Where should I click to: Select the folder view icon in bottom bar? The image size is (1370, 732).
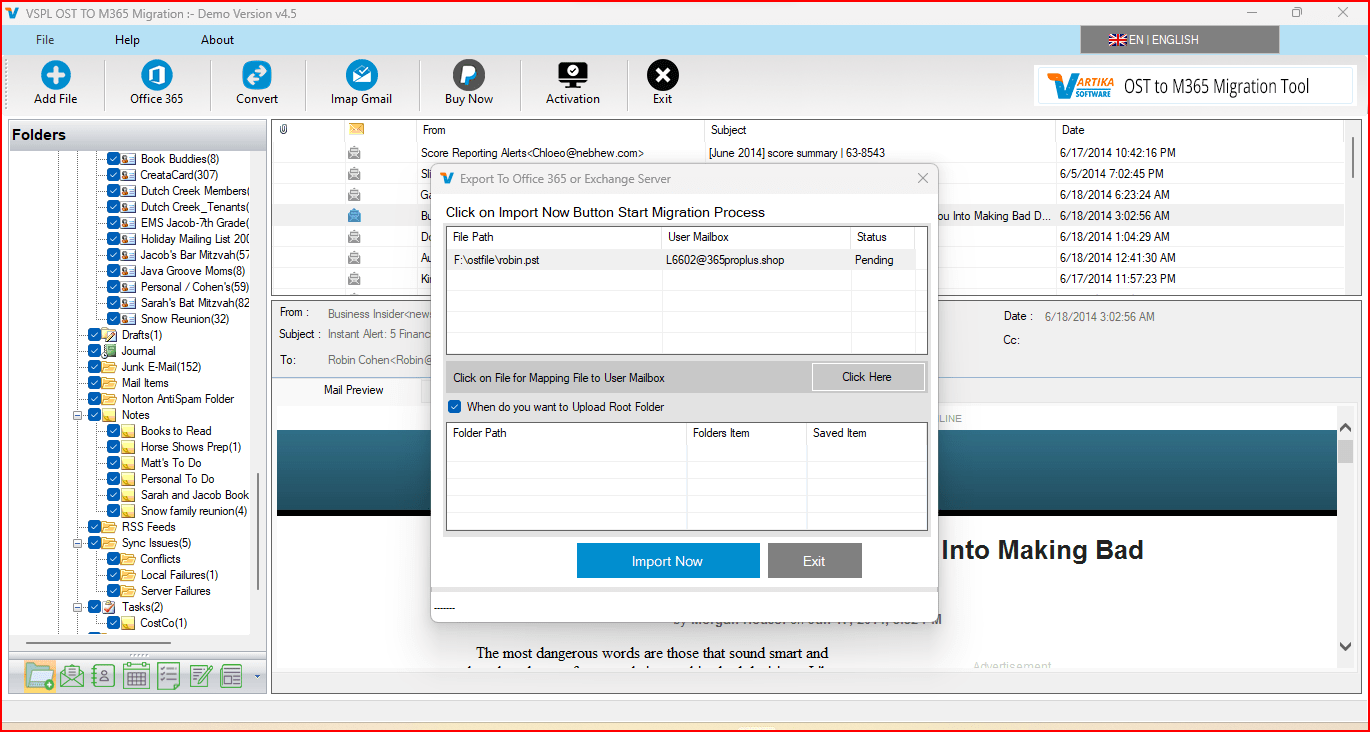[x=40, y=676]
